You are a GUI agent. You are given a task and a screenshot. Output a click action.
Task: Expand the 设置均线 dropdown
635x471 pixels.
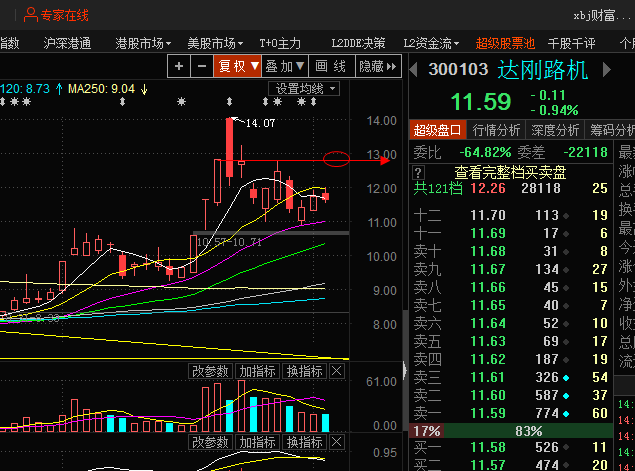[304, 88]
